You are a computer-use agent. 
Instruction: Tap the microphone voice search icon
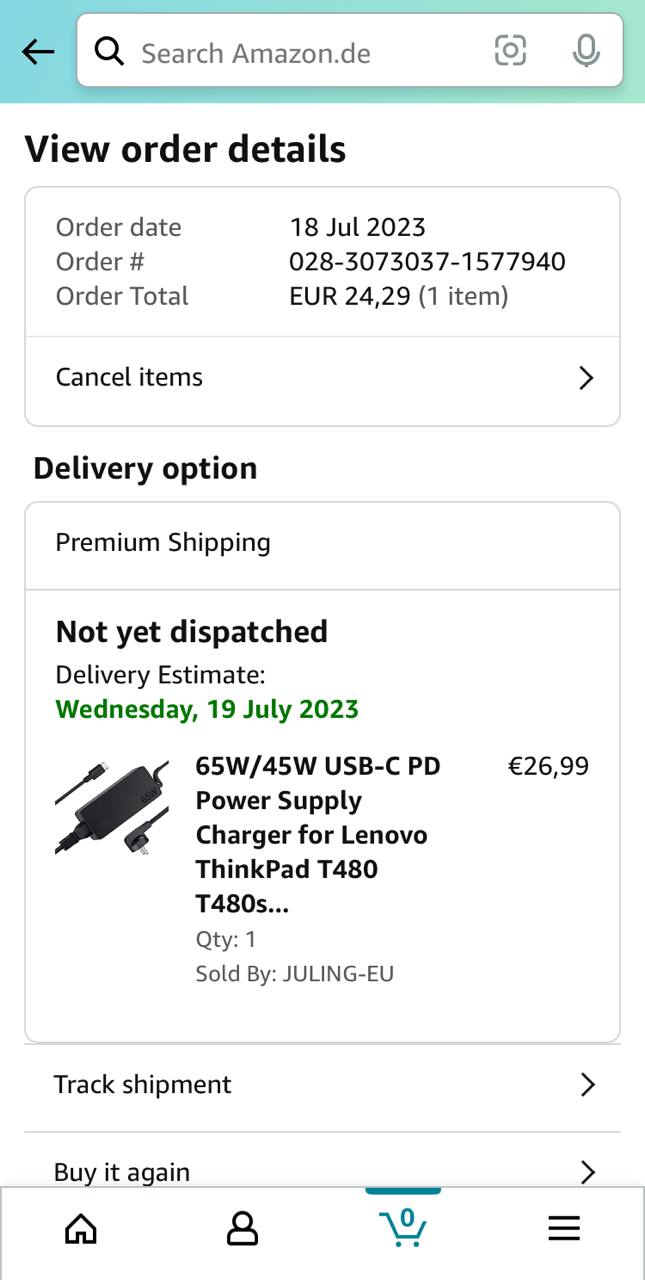(586, 51)
